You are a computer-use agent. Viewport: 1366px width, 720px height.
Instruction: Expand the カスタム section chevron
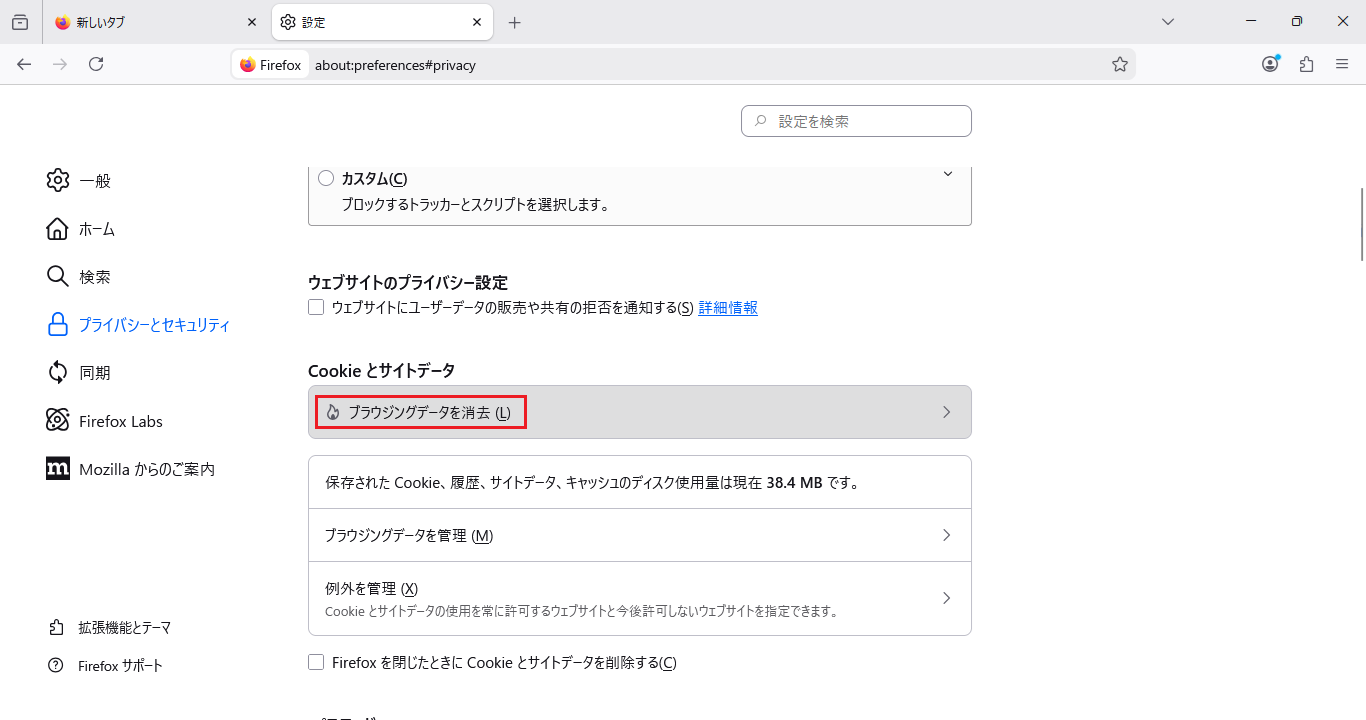(x=947, y=175)
